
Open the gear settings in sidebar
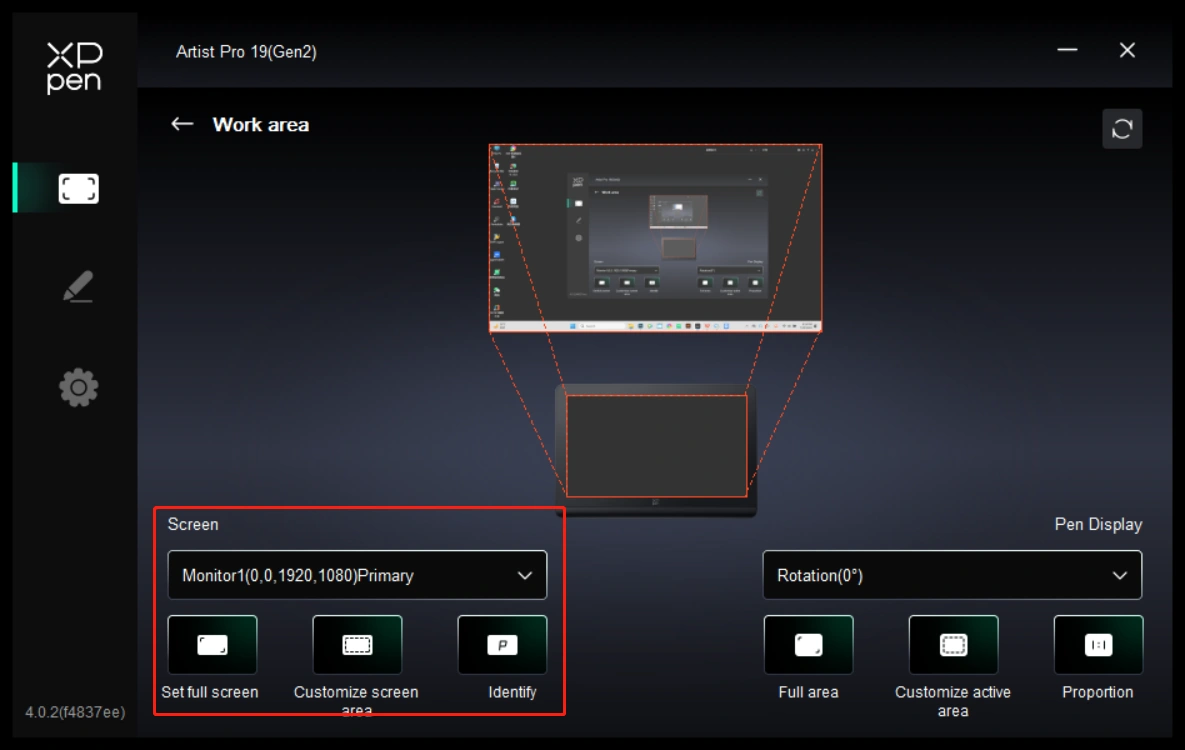(78, 387)
